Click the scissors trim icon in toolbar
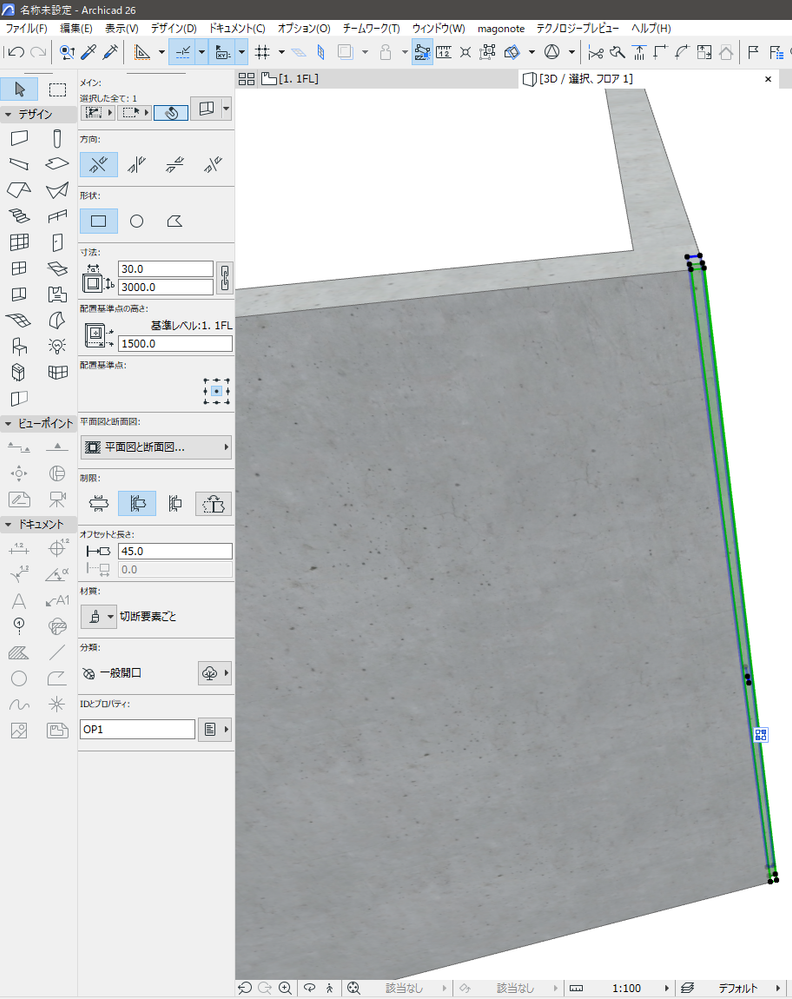Image resolution: width=792 pixels, height=999 pixels. (x=595, y=52)
